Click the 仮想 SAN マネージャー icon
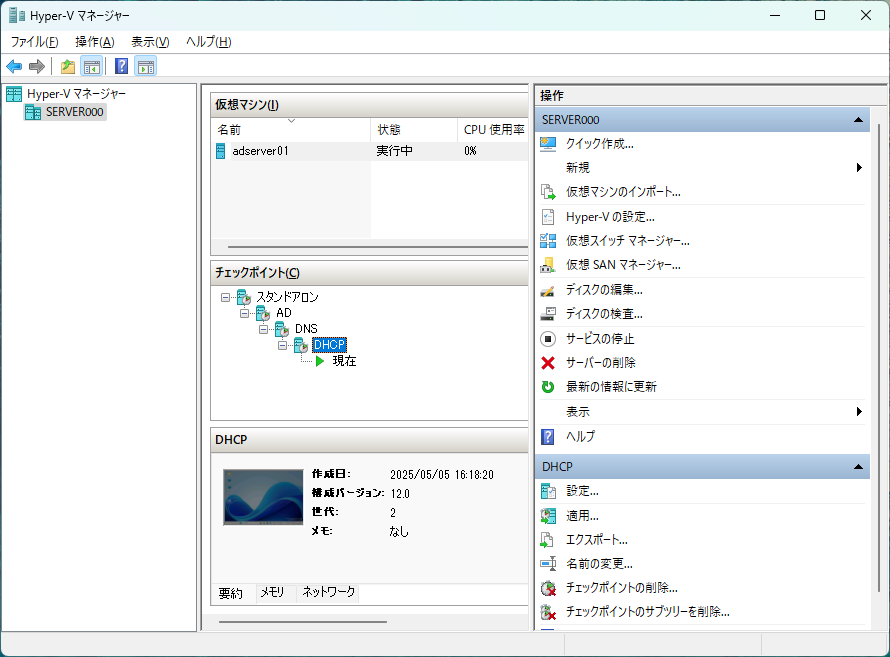890x657 pixels. (x=548, y=265)
